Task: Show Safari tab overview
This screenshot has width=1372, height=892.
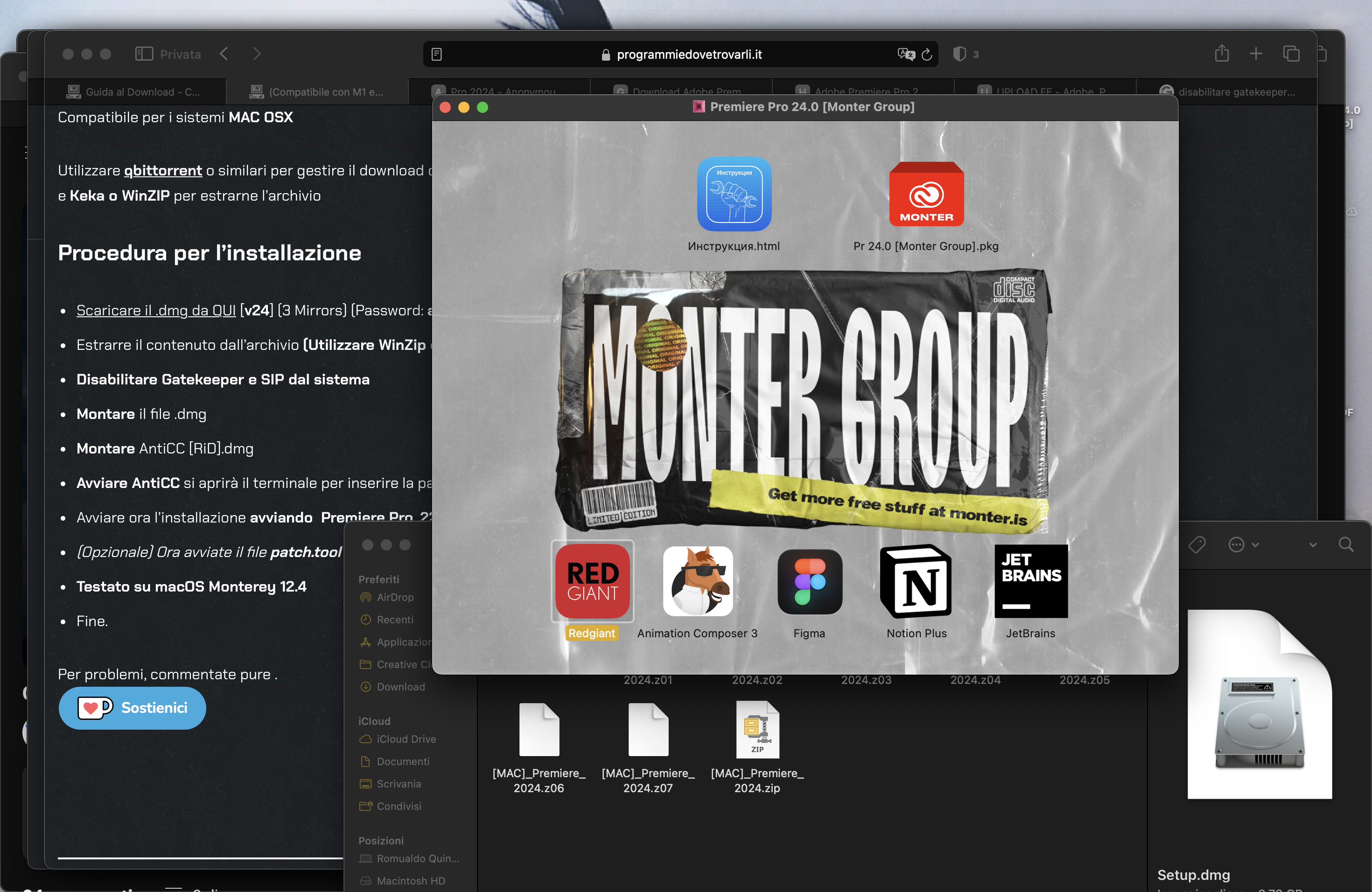Action: (x=1291, y=54)
